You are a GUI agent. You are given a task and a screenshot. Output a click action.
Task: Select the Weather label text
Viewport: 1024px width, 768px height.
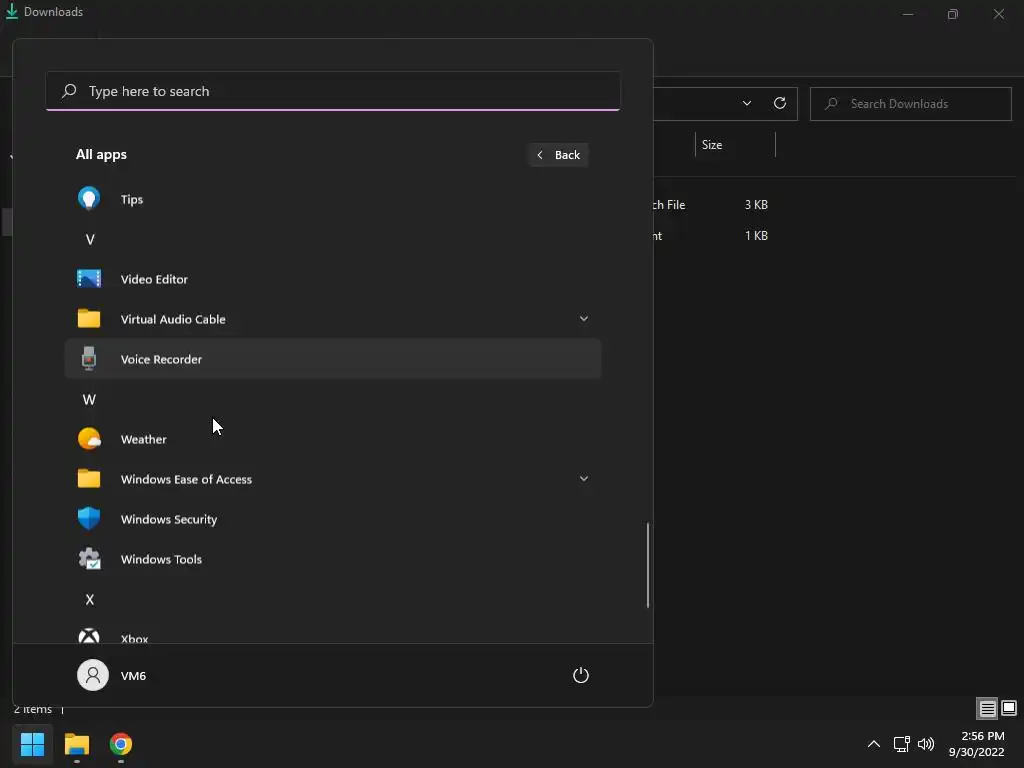144,439
